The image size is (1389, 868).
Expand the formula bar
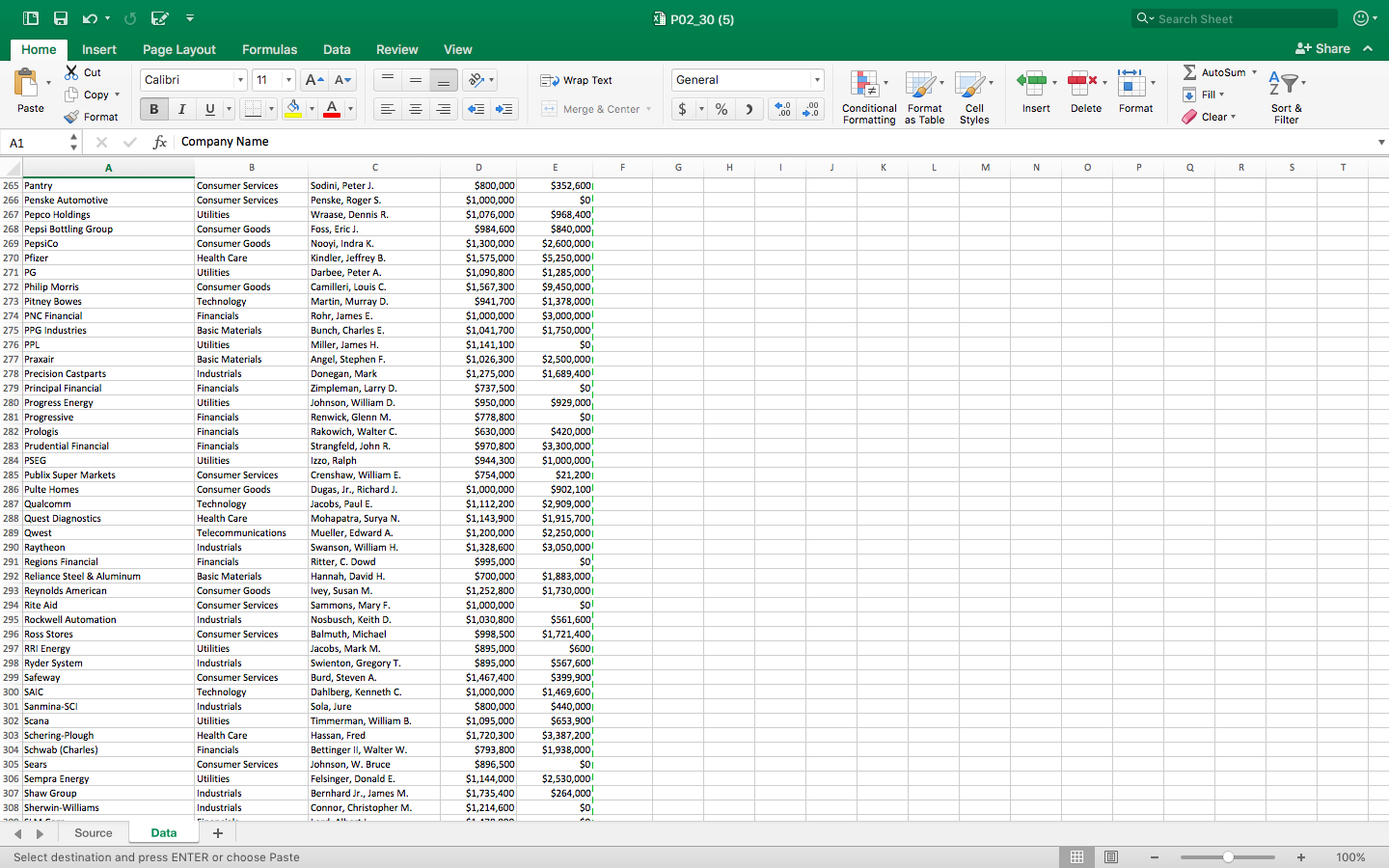pos(1381,142)
